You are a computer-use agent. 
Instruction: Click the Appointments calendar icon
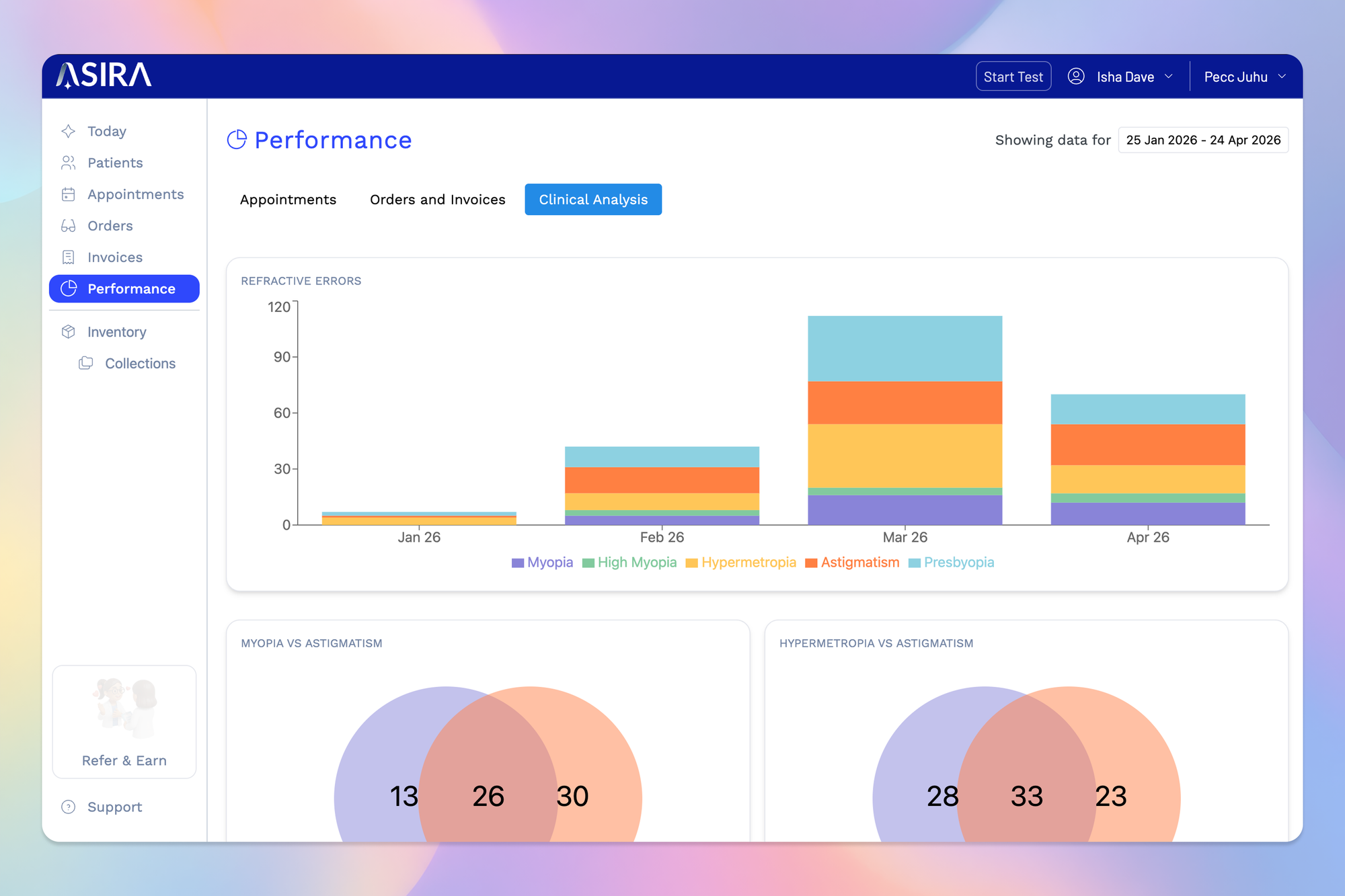coord(68,194)
